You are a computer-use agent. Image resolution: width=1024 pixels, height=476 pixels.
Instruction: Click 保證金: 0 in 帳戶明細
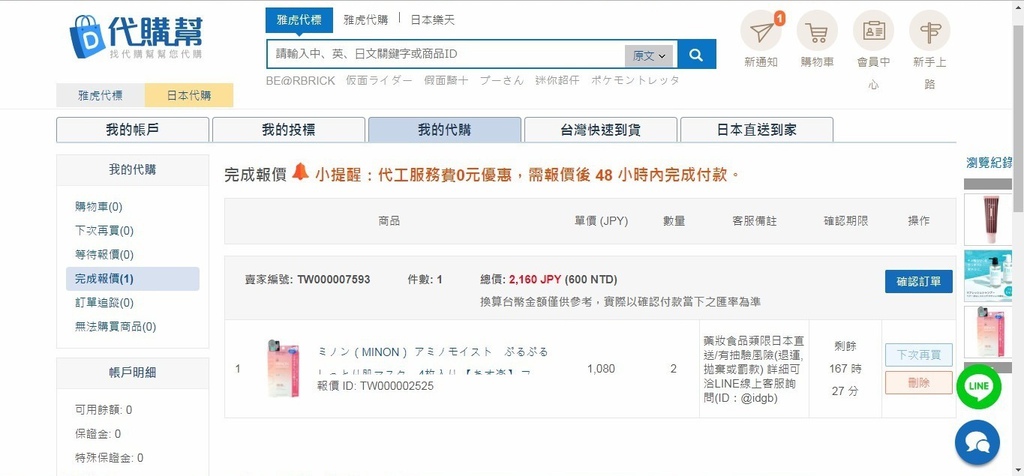point(98,434)
